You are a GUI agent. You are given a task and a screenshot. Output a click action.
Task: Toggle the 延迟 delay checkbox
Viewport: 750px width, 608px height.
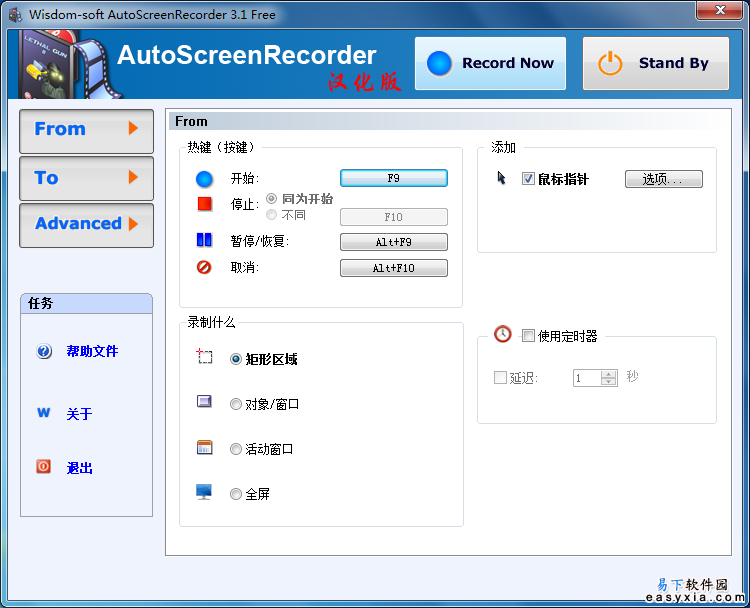pos(500,377)
